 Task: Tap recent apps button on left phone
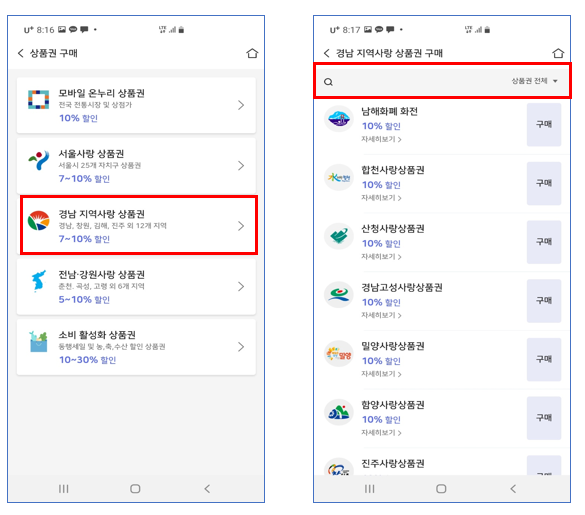coord(63,489)
